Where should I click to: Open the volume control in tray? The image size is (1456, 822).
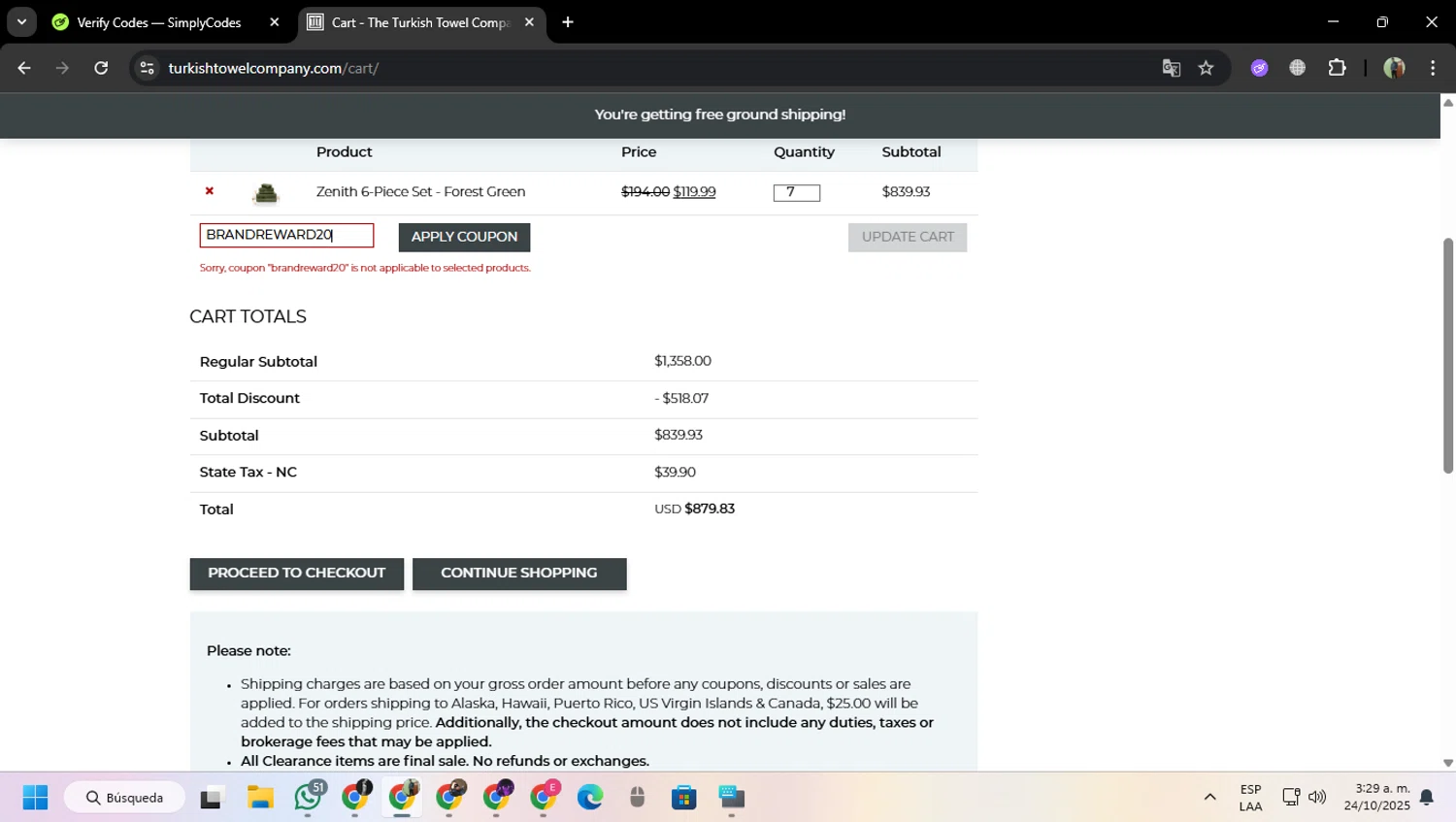click(1317, 798)
